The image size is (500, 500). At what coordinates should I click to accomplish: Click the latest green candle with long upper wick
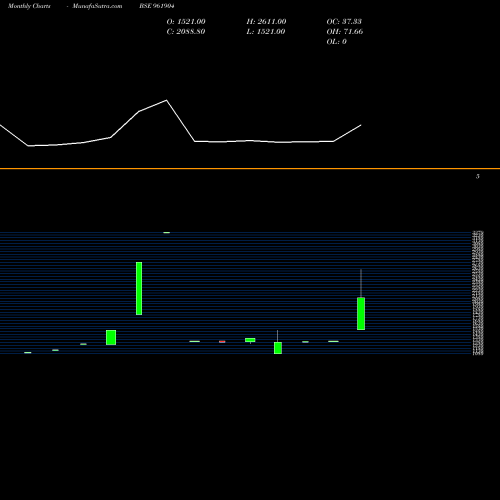coord(361,313)
